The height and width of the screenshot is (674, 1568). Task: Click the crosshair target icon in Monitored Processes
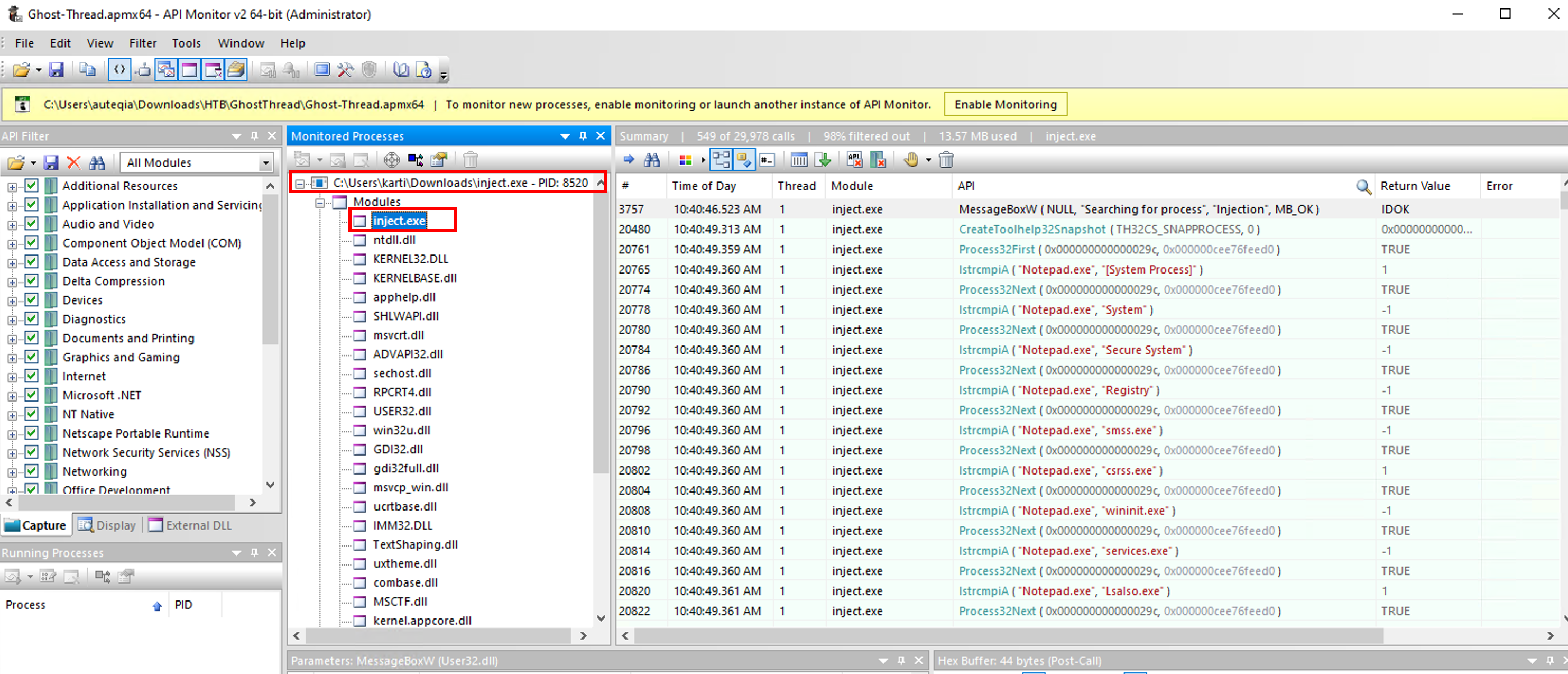click(391, 160)
